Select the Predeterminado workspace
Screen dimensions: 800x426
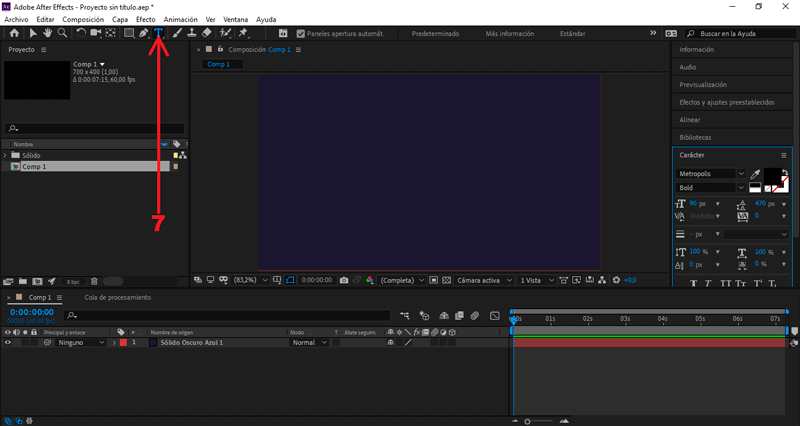coord(435,34)
